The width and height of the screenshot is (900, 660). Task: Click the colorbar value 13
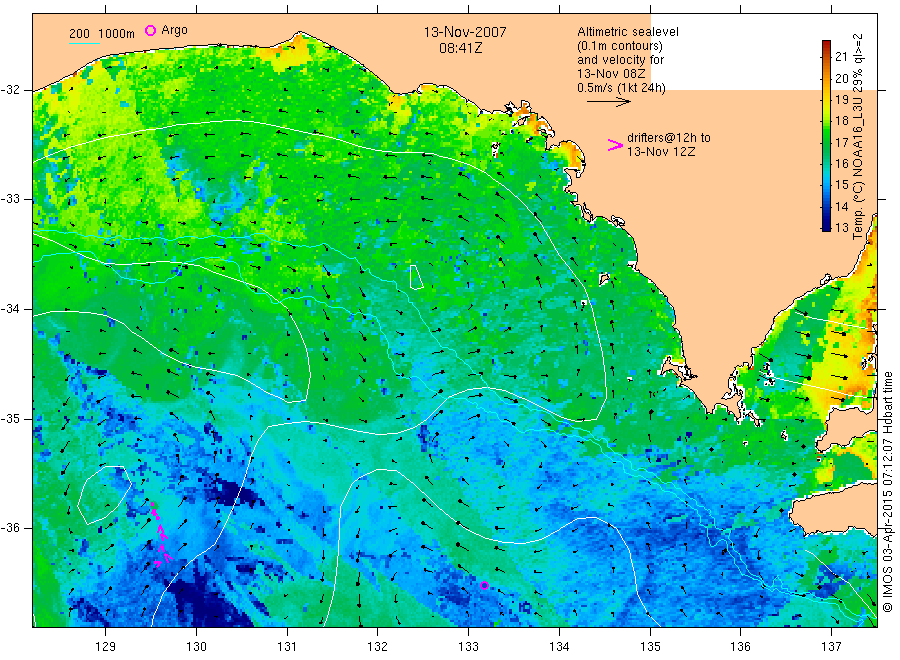coord(841,227)
